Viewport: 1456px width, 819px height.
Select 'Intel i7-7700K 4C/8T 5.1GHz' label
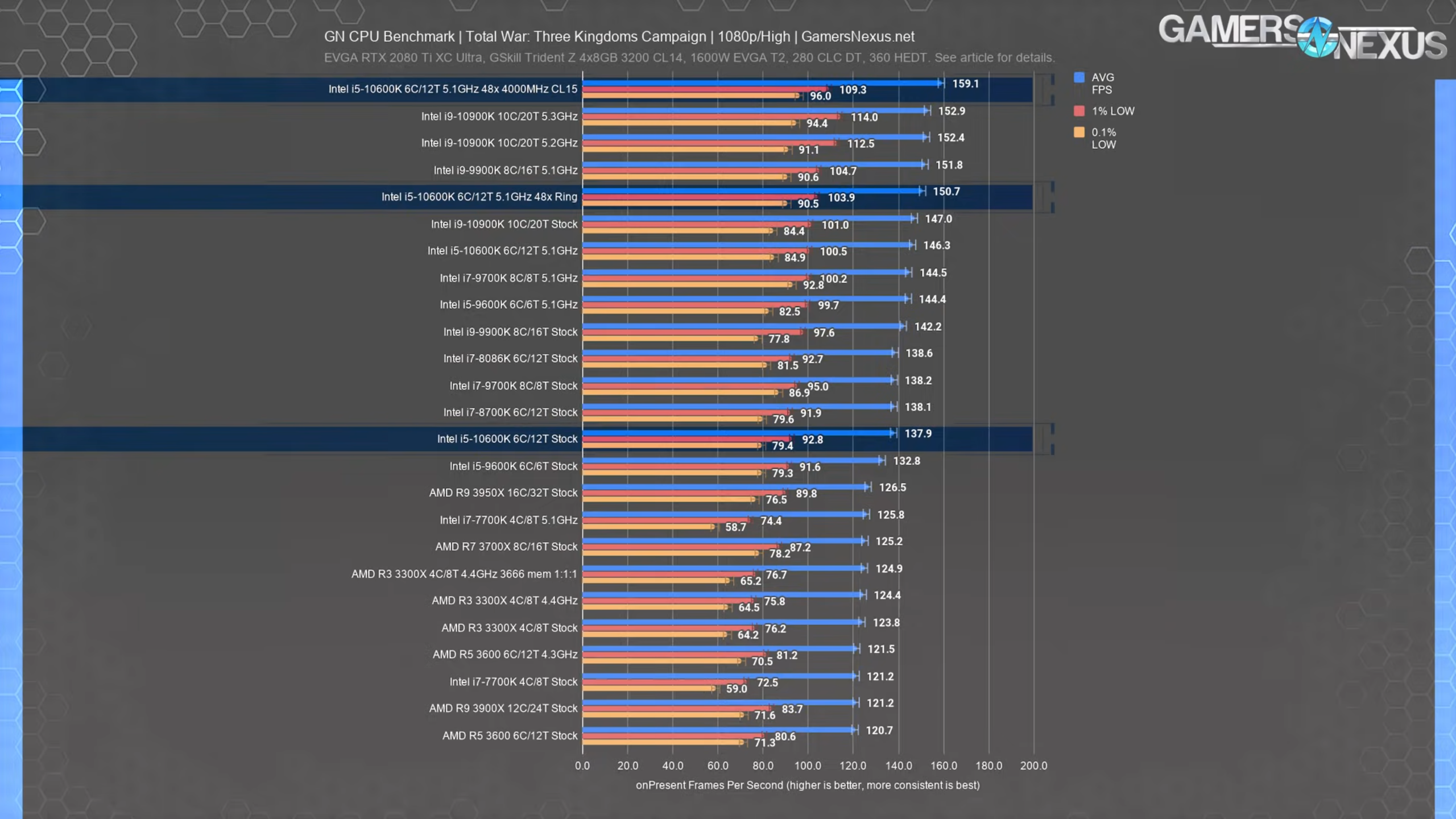pos(508,520)
